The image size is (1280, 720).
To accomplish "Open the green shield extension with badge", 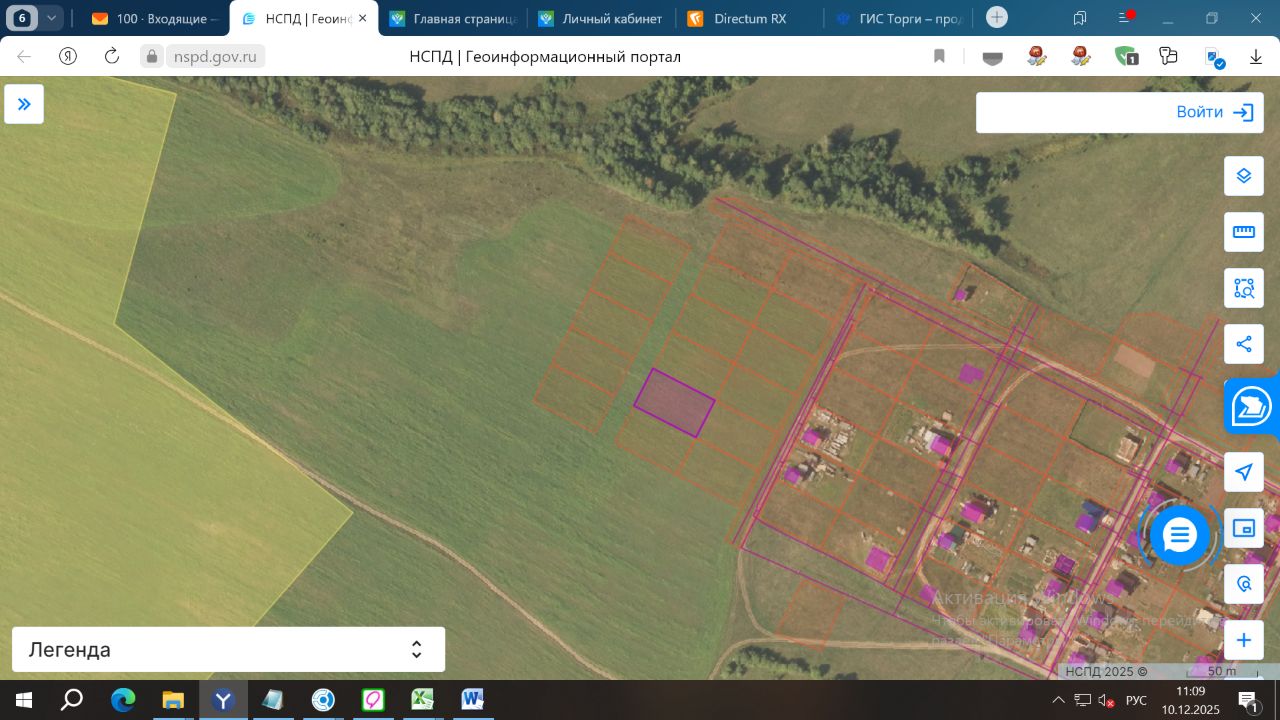I will click(1125, 57).
